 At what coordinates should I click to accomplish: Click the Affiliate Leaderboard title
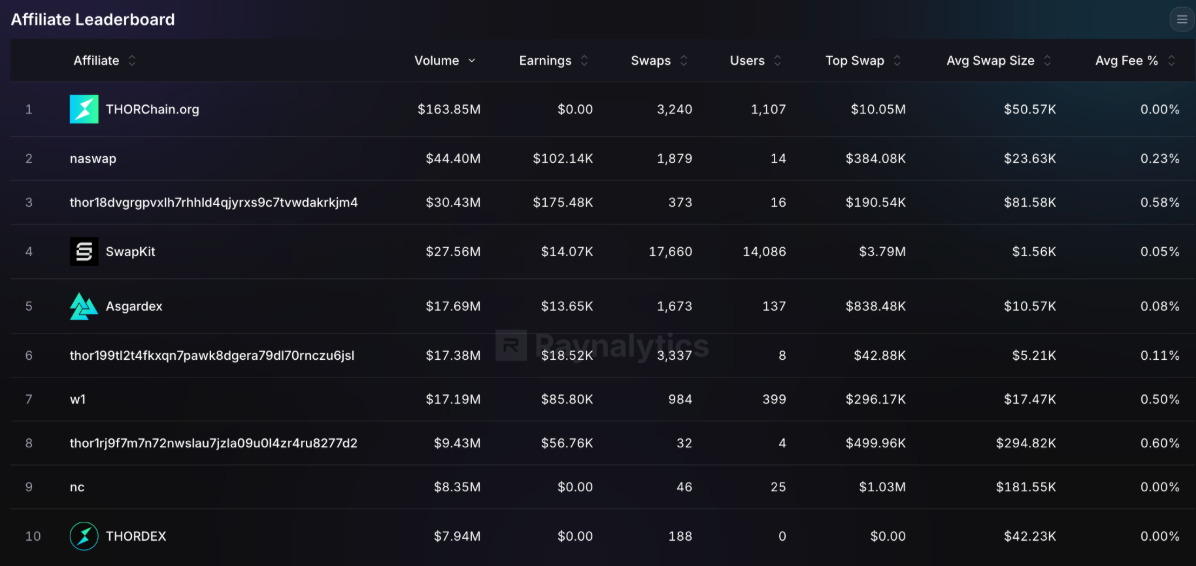(x=93, y=20)
